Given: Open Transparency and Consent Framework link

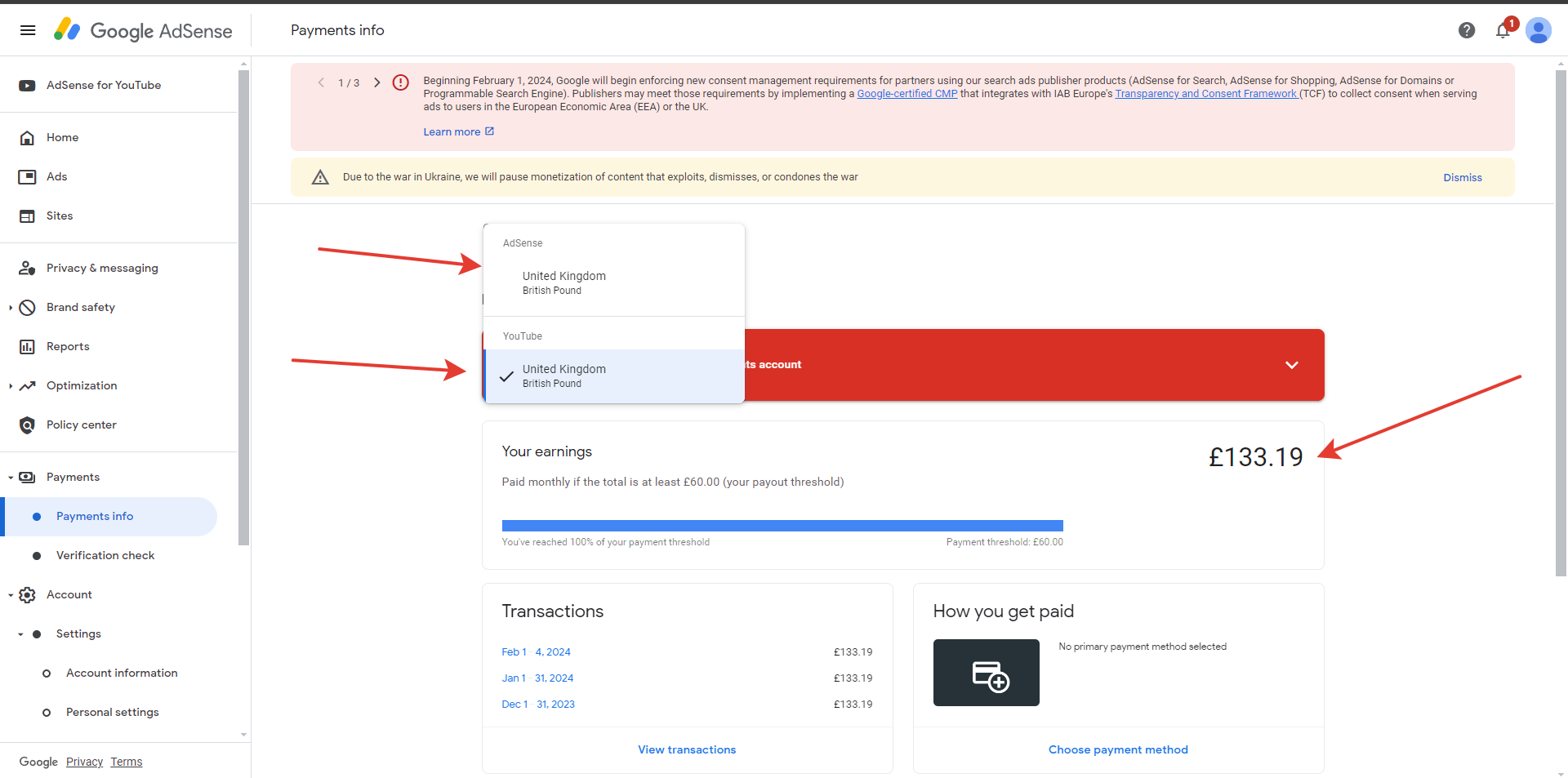Looking at the screenshot, I should click(1206, 94).
